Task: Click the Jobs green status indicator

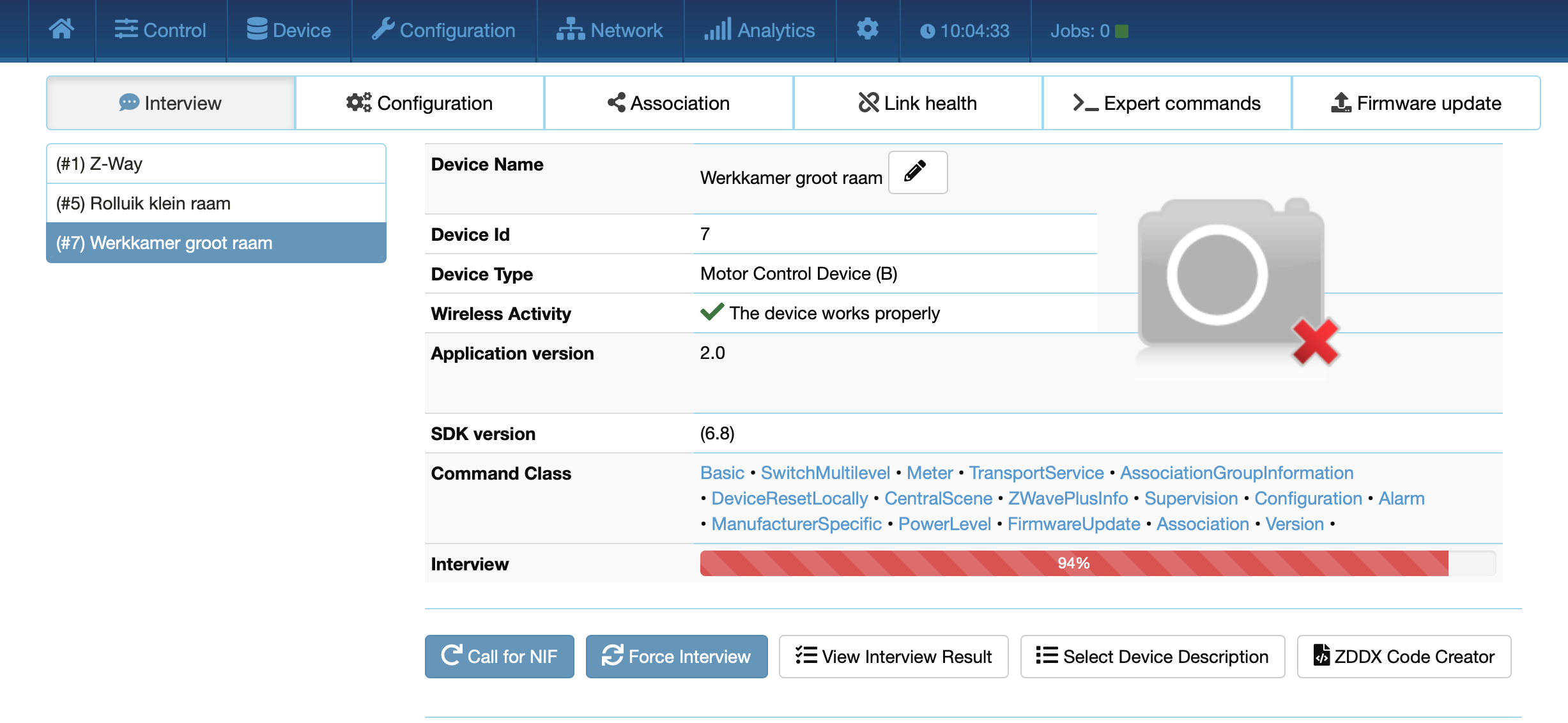Action: click(1121, 31)
